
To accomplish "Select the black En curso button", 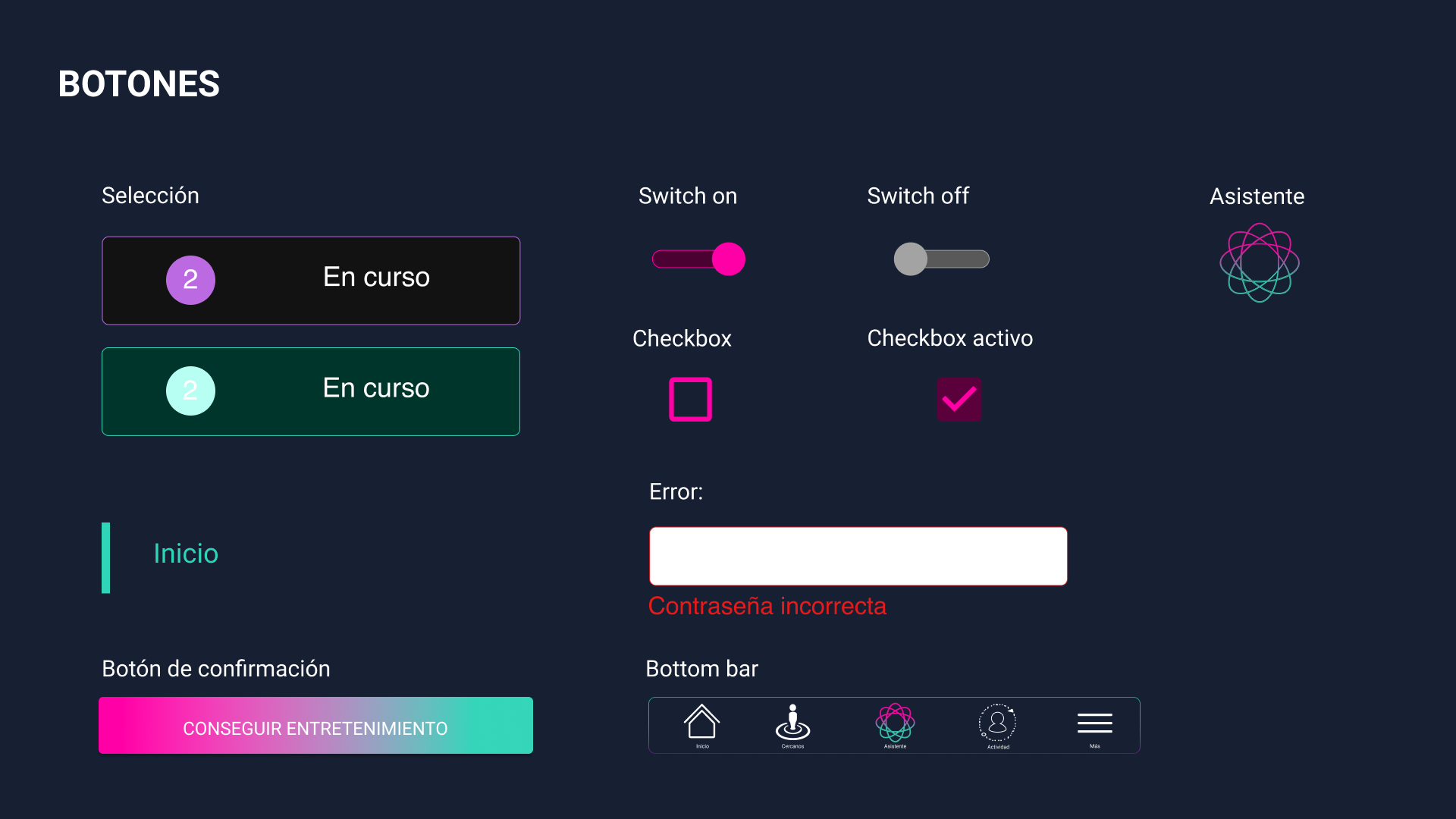I will (375, 278).
